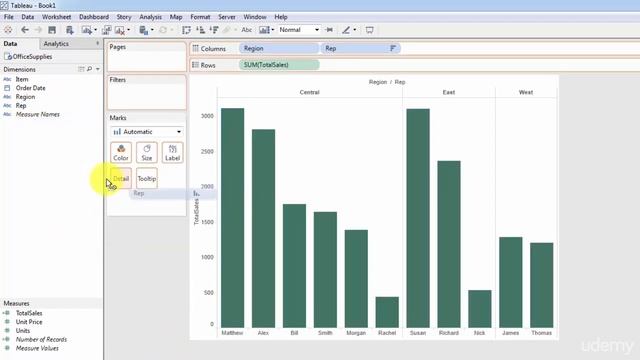Open the Server menu
The height and width of the screenshot is (360, 640).
(x=227, y=17)
